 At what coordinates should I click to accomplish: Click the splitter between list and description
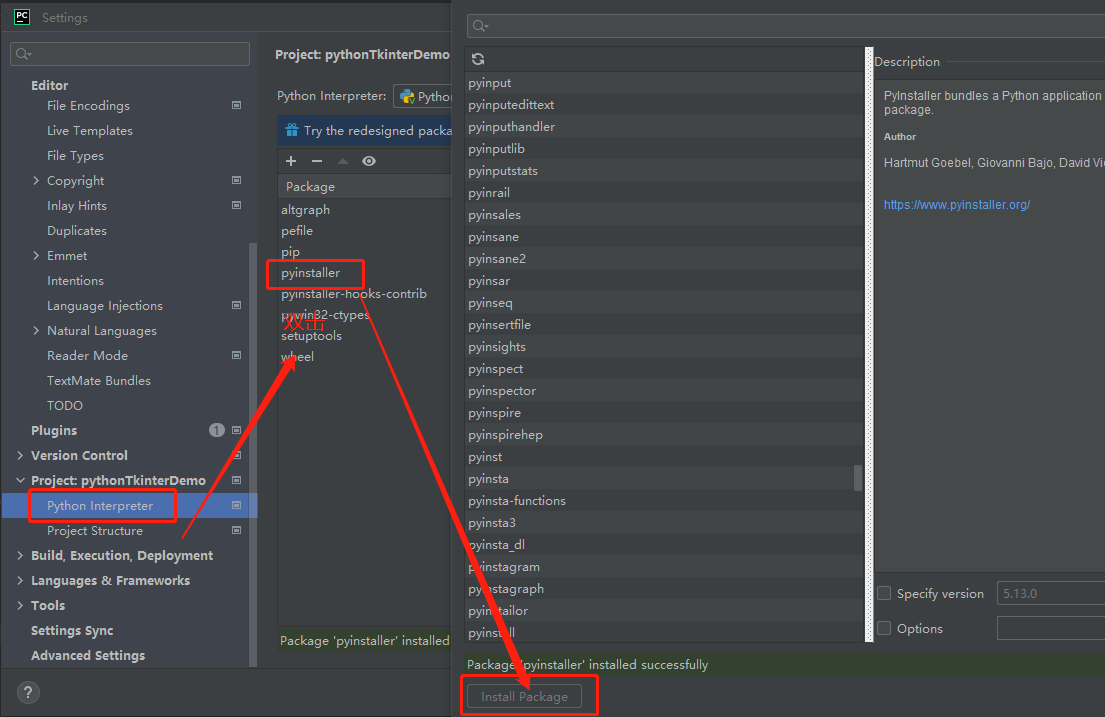coord(869,345)
